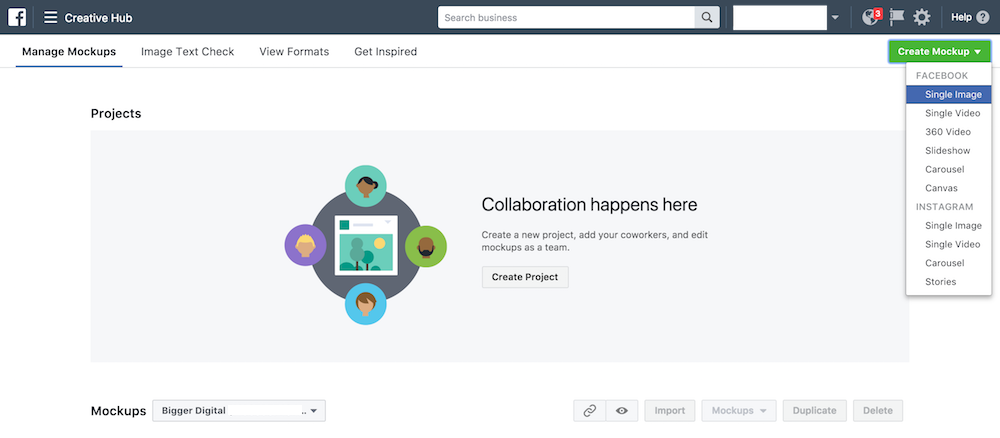The width and height of the screenshot is (1000, 438).
Task: Select Facebook Single Video option
Action: click(948, 113)
